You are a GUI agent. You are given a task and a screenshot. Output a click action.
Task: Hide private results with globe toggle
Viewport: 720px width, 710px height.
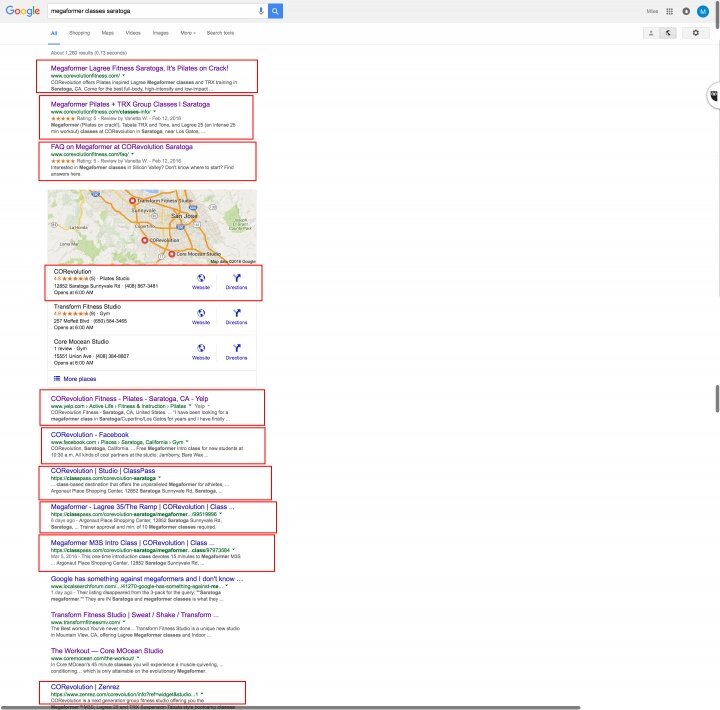point(668,33)
